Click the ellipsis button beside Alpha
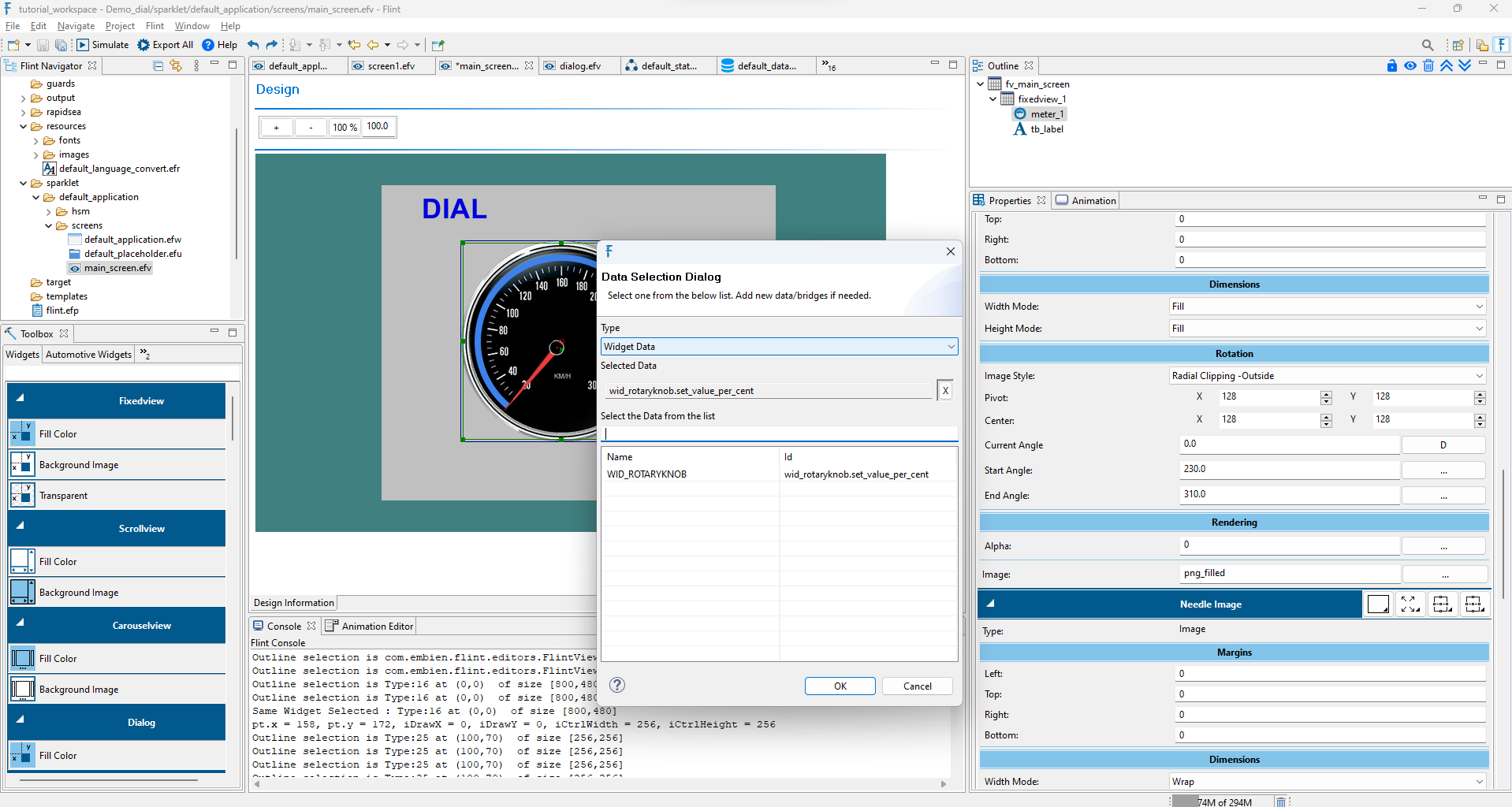The height and width of the screenshot is (807, 1512). 1443,546
